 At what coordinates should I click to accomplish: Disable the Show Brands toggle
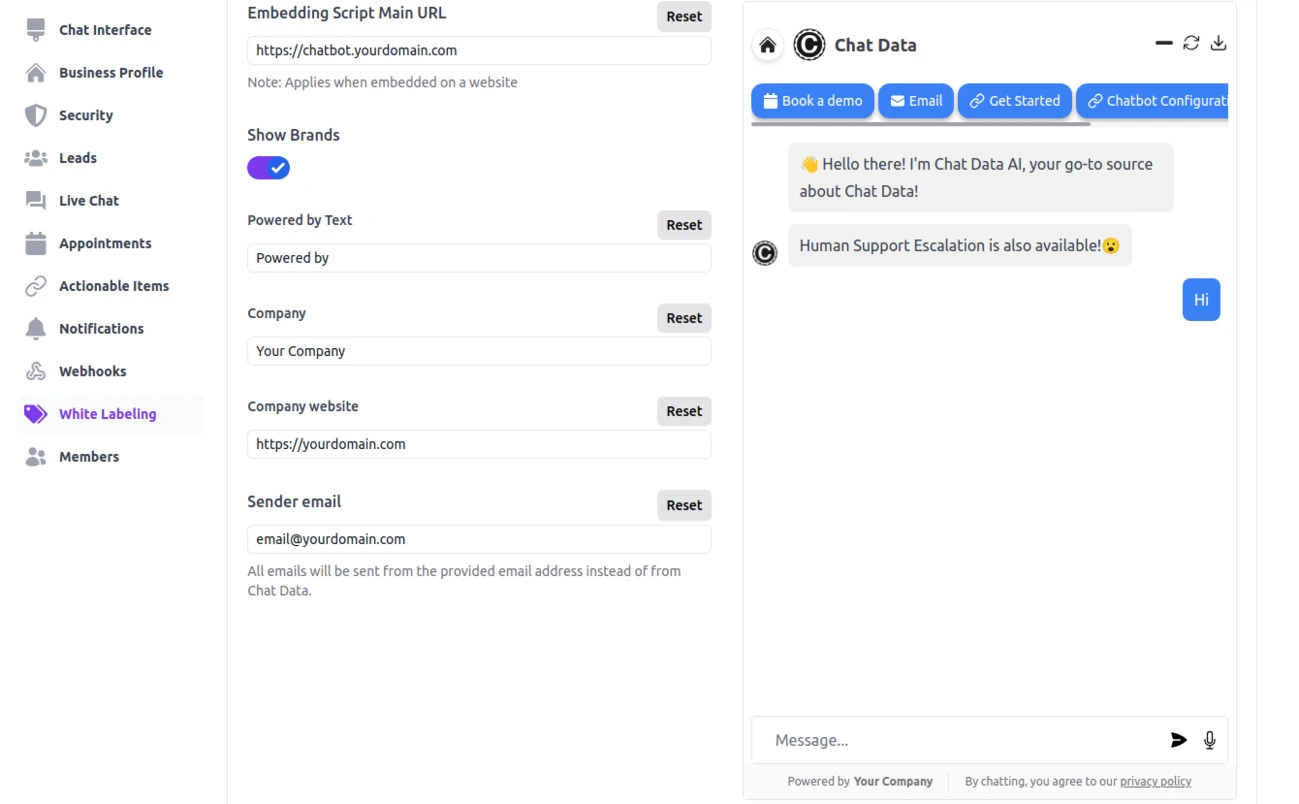(x=269, y=168)
